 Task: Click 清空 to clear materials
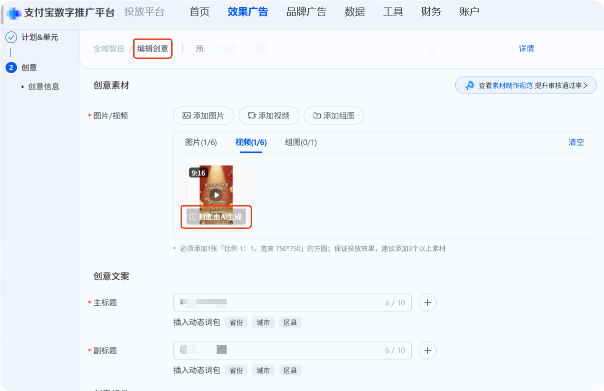click(576, 143)
